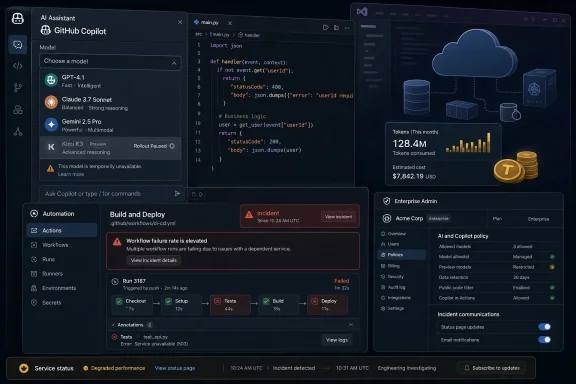Close the Annotations panel
This screenshot has height=384, width=576.
[x=351, y=324]
